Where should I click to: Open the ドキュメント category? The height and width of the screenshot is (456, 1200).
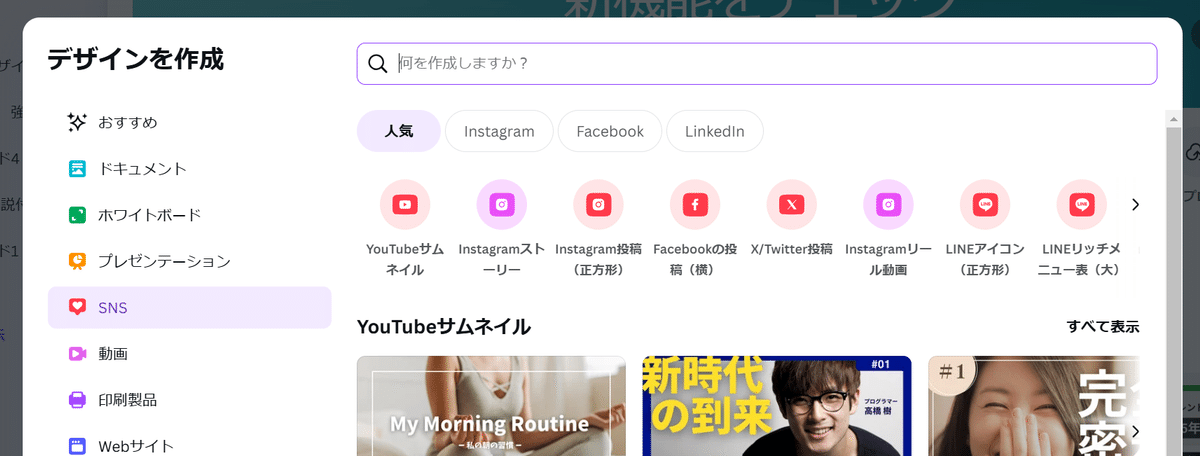[189, 168]
